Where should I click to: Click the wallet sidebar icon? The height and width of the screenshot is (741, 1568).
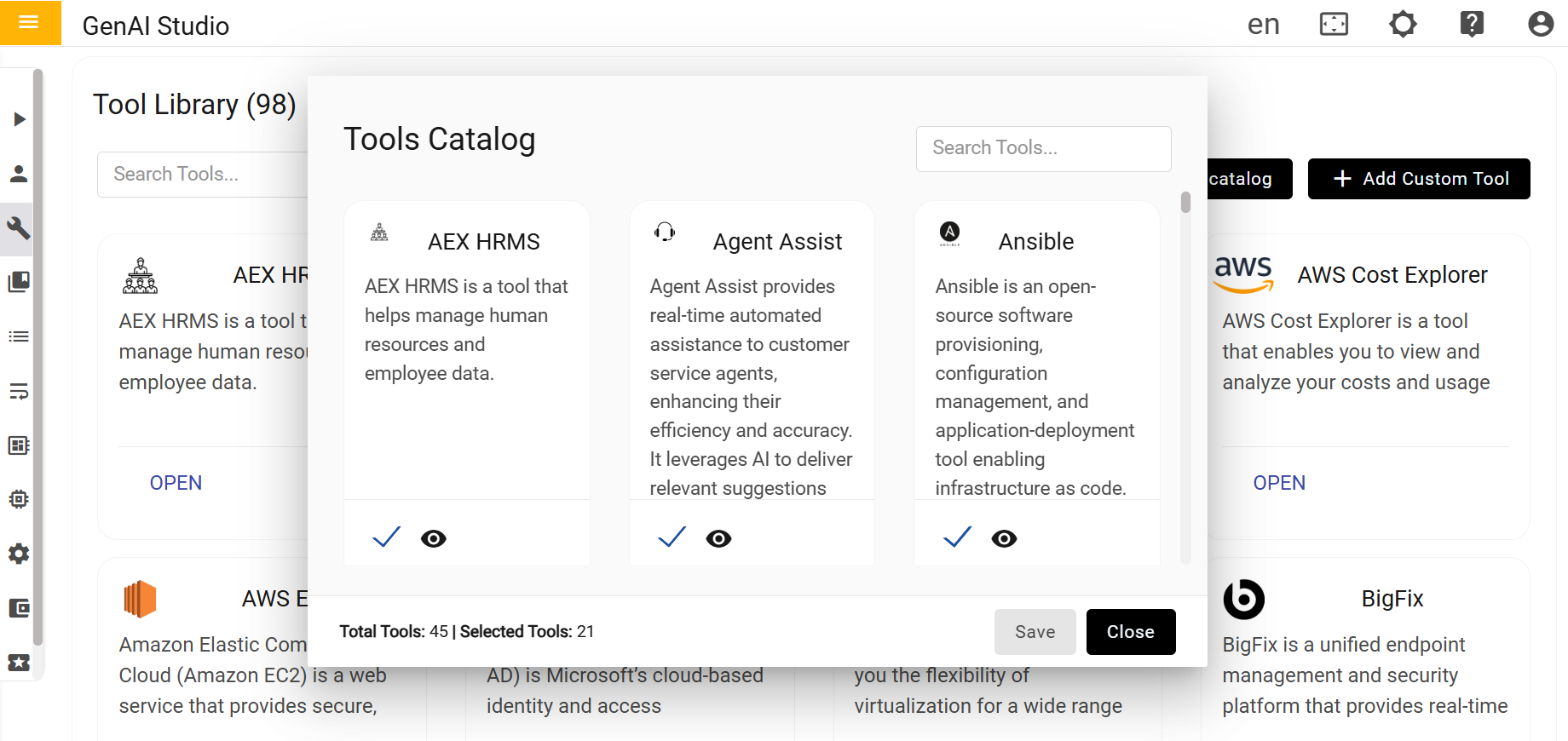click(19, 608)
